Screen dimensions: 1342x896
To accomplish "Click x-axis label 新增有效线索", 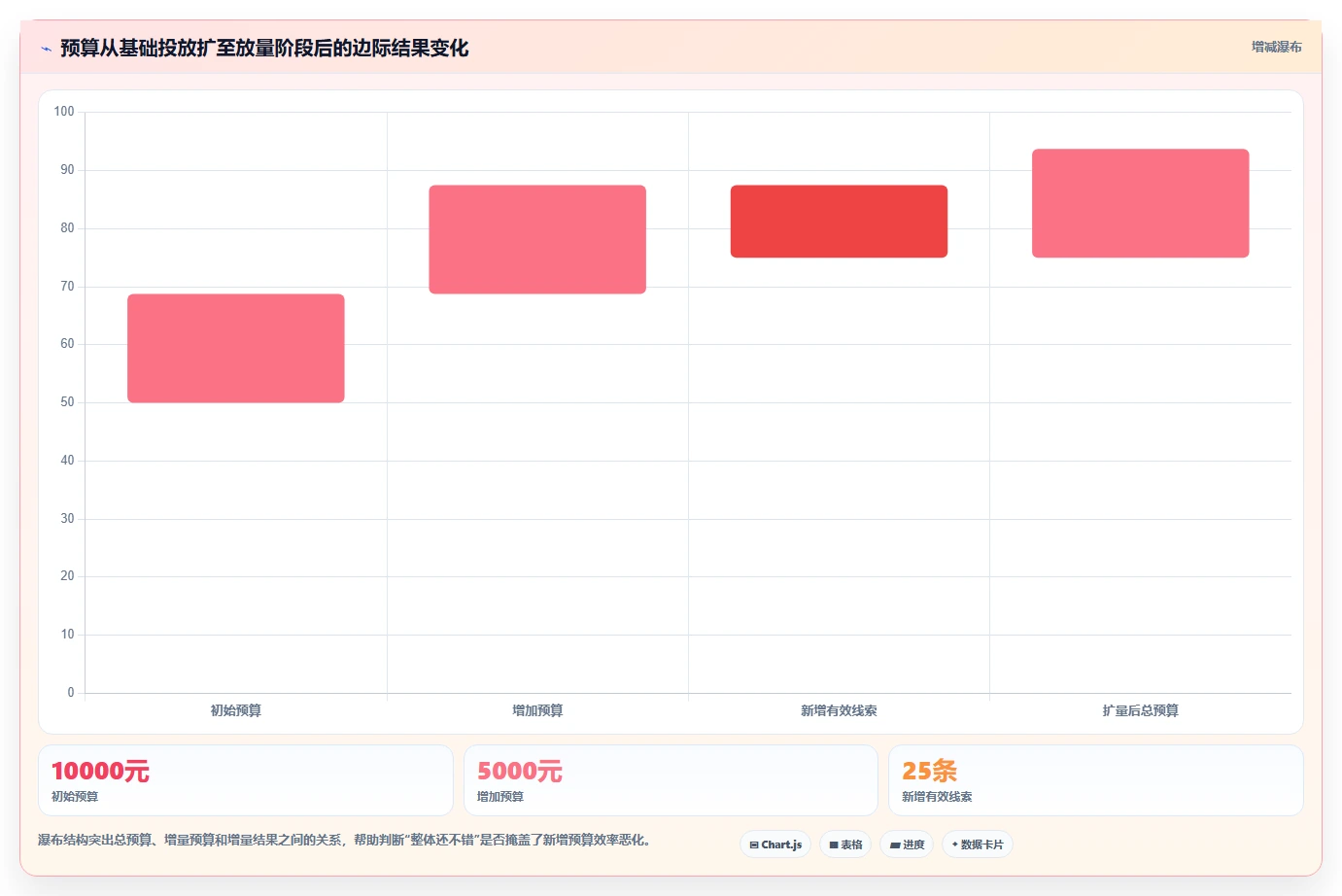I will point(839,710).
